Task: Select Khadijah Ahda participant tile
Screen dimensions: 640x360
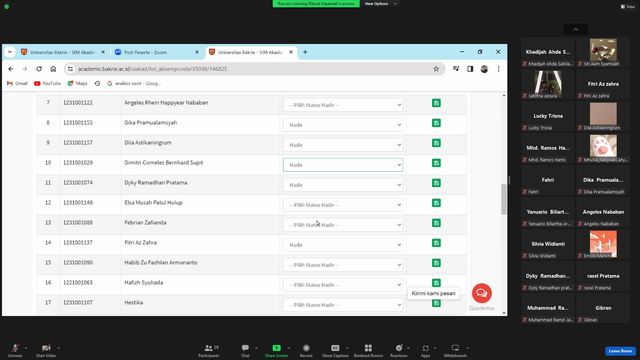Action: pos(548,51)
